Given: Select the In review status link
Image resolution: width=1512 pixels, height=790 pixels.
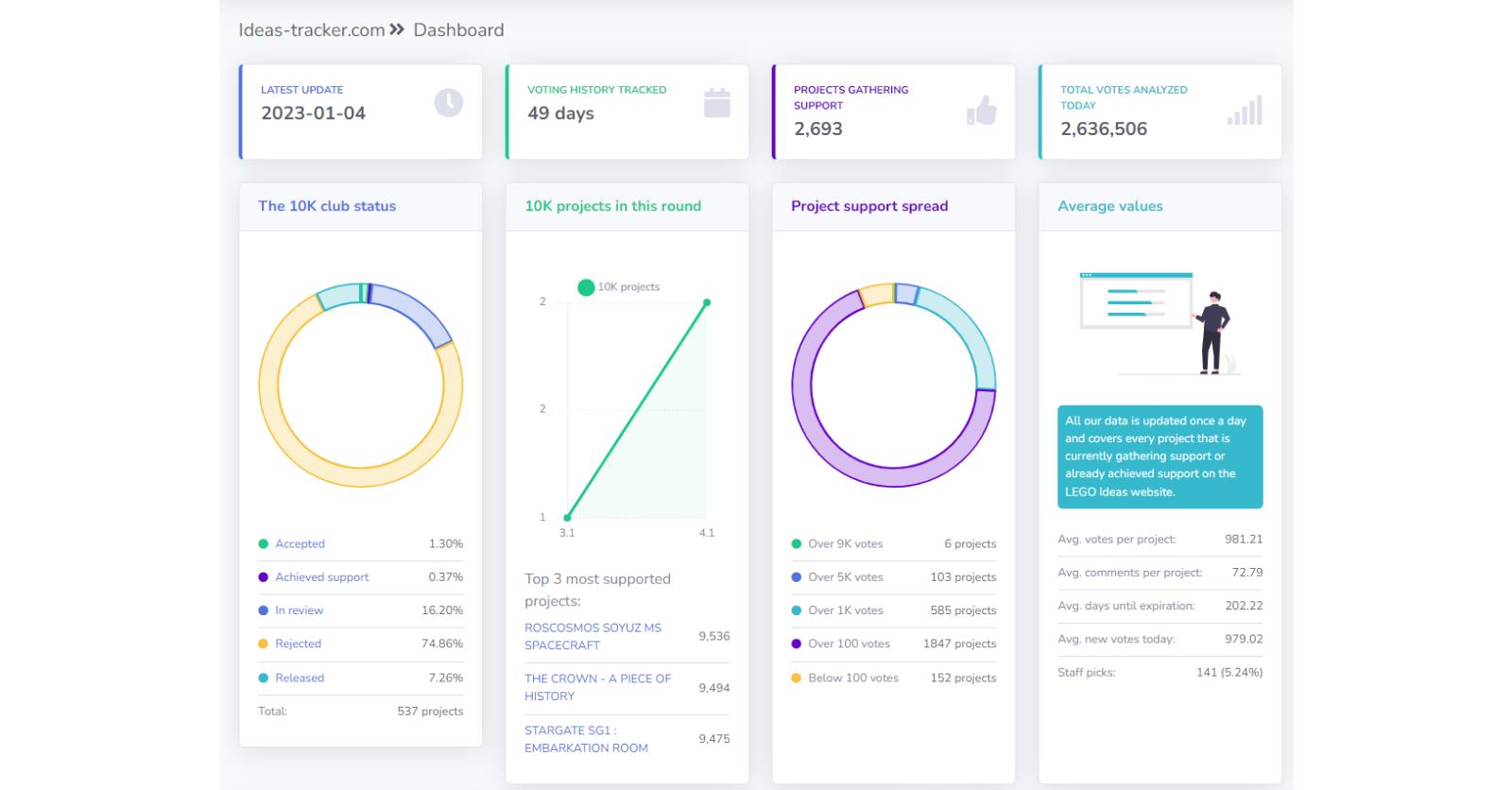Looking at the screenshot, I should [299, 610].
